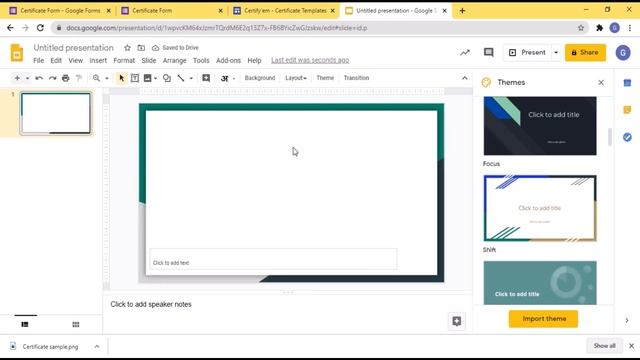The width and height of the screenshot is (640, 360).
Task: Click the Background toolbar button
Action: click(x=260, y=78)
